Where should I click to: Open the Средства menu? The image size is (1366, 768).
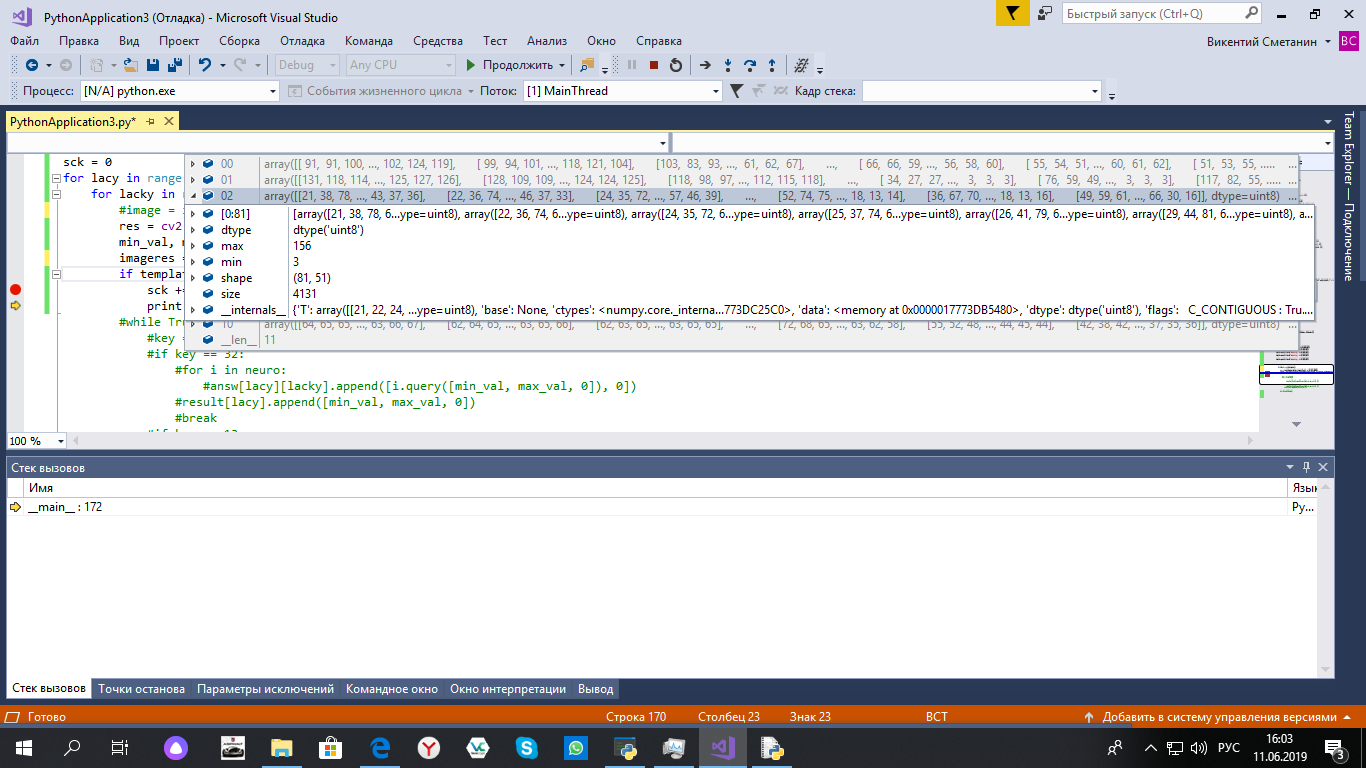(x=438, y=41)
